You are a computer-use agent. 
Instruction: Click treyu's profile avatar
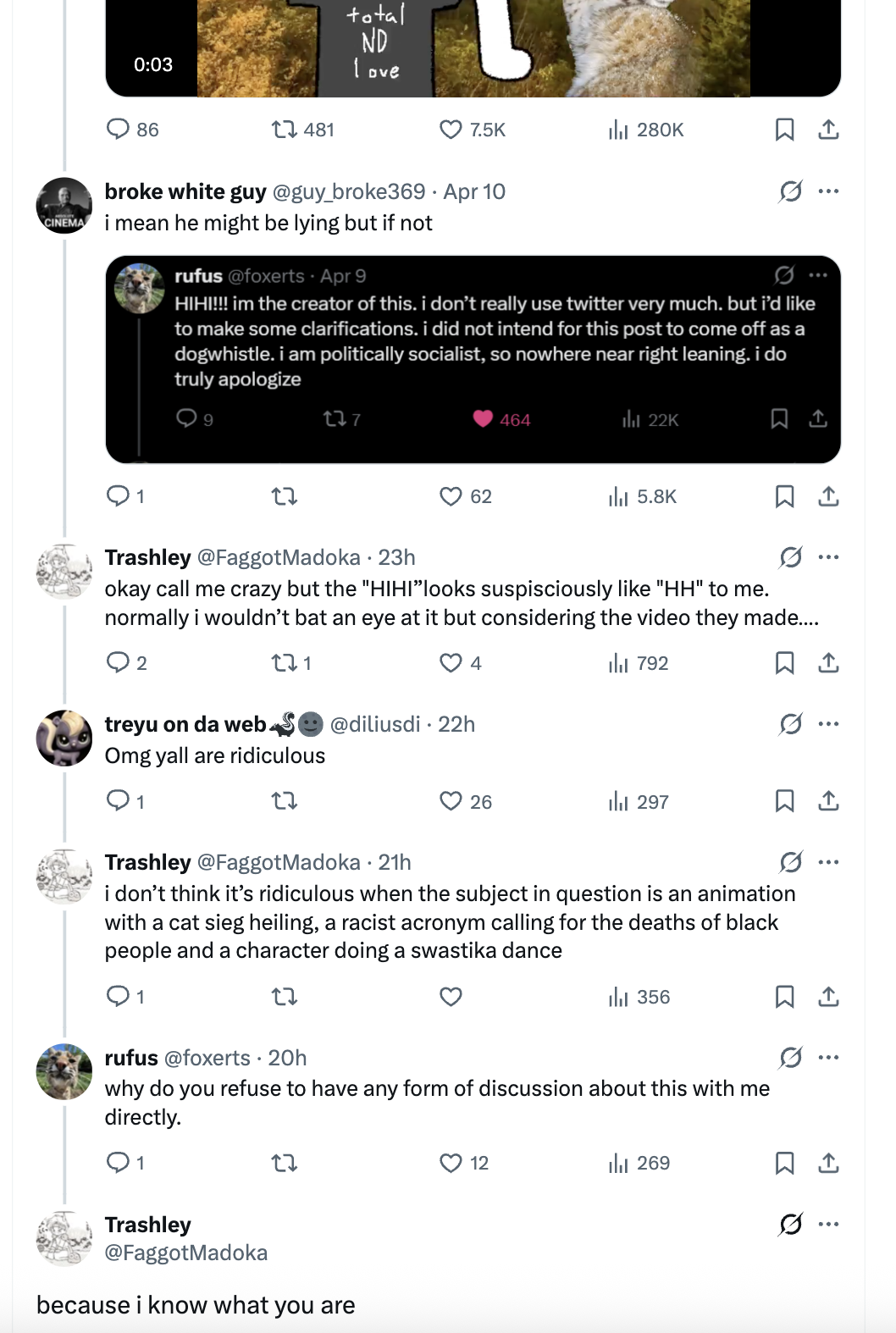64,738
